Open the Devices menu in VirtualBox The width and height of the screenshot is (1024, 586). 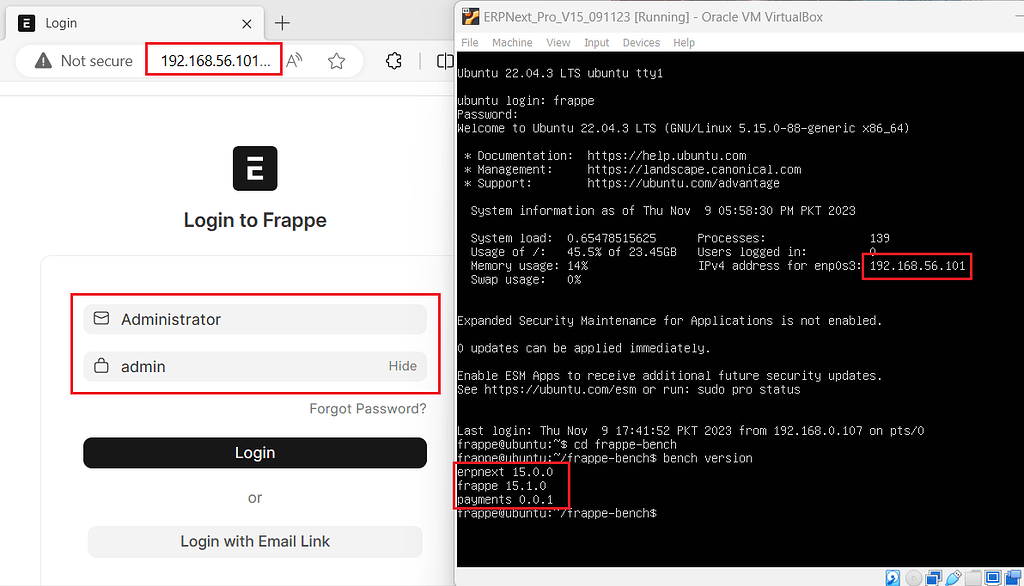[x=641, y=42]
